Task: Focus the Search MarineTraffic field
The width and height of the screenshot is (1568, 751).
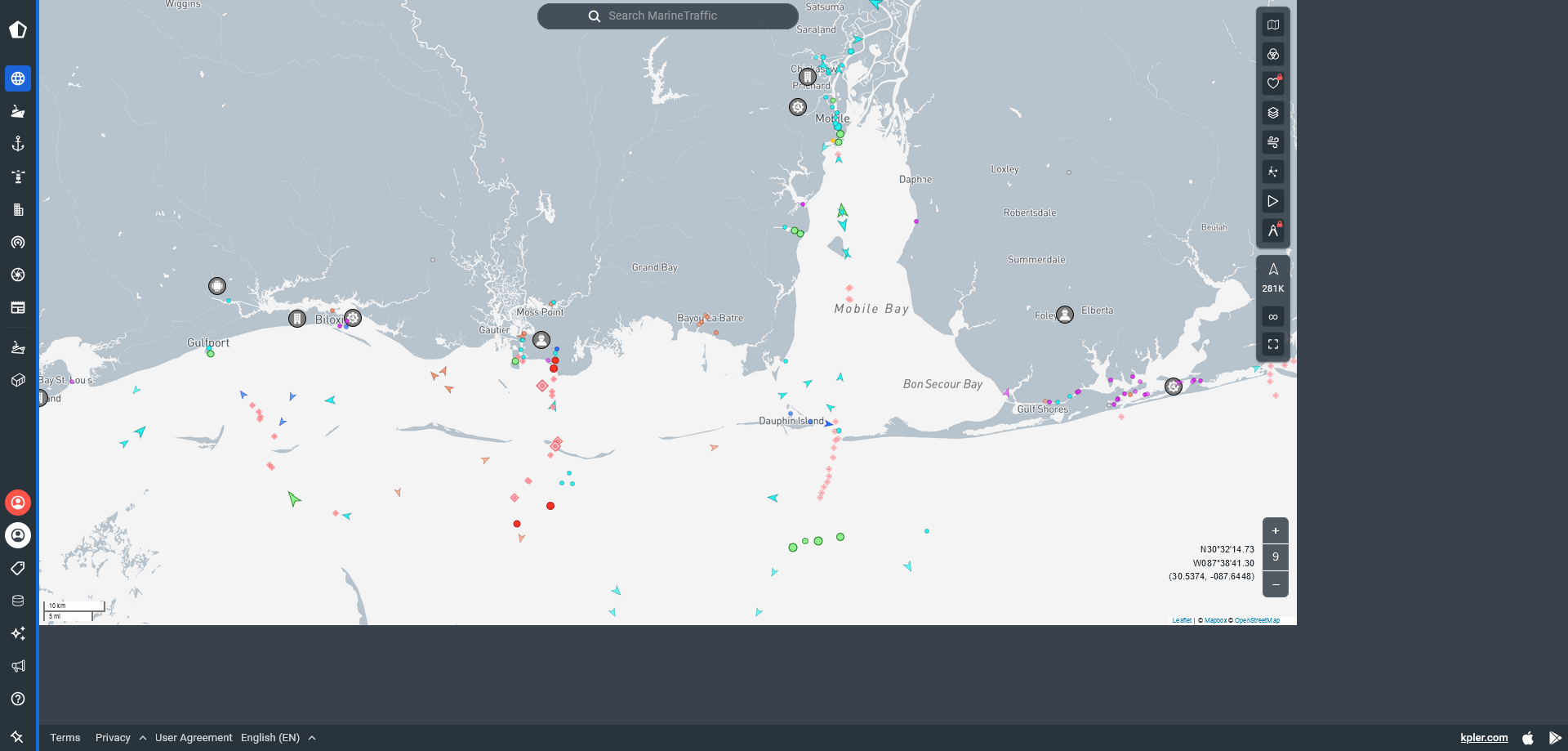Action: [668, 16]
